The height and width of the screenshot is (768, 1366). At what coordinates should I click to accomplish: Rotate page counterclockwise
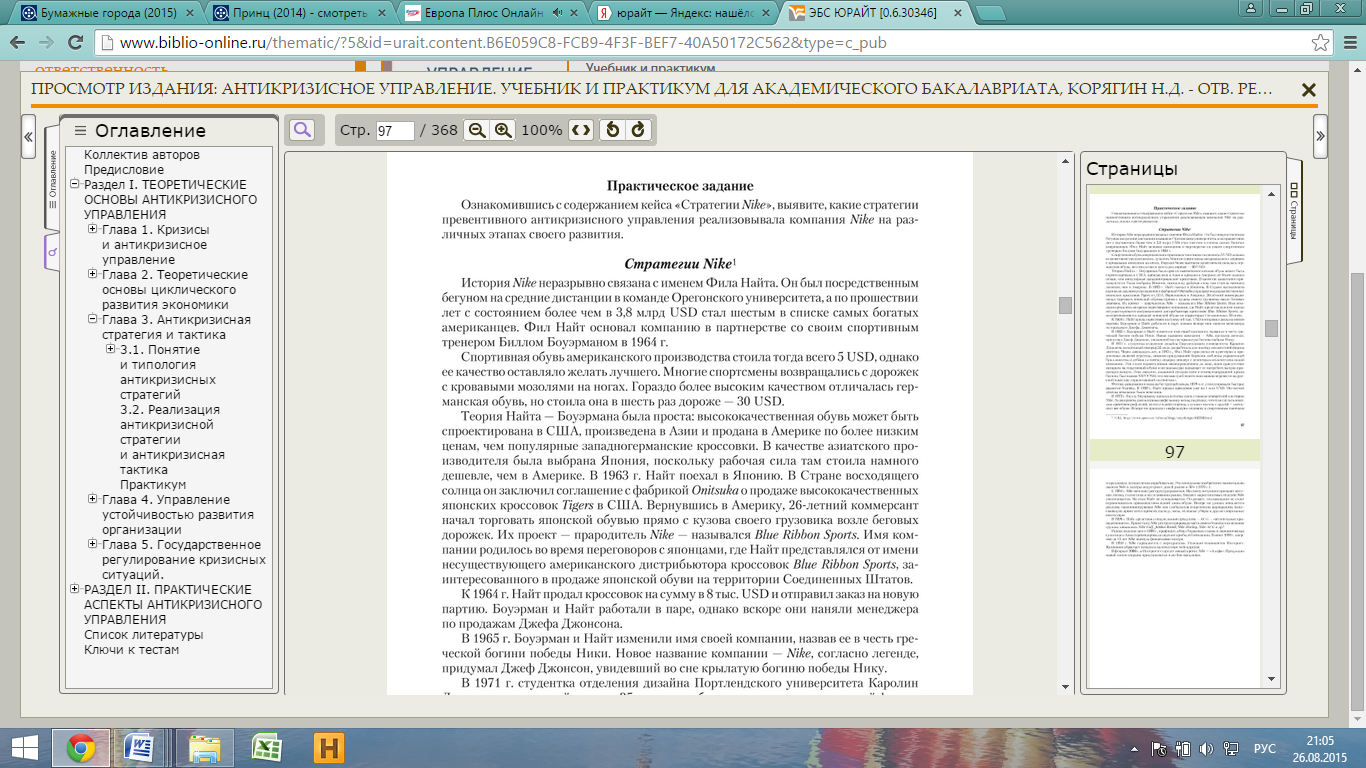[x=613, y=130]
